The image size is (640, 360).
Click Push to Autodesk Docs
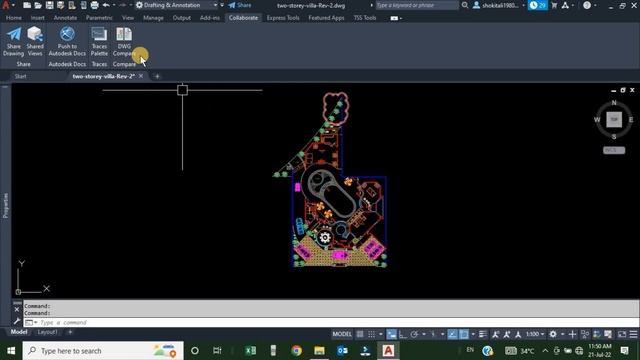[67, 41]
